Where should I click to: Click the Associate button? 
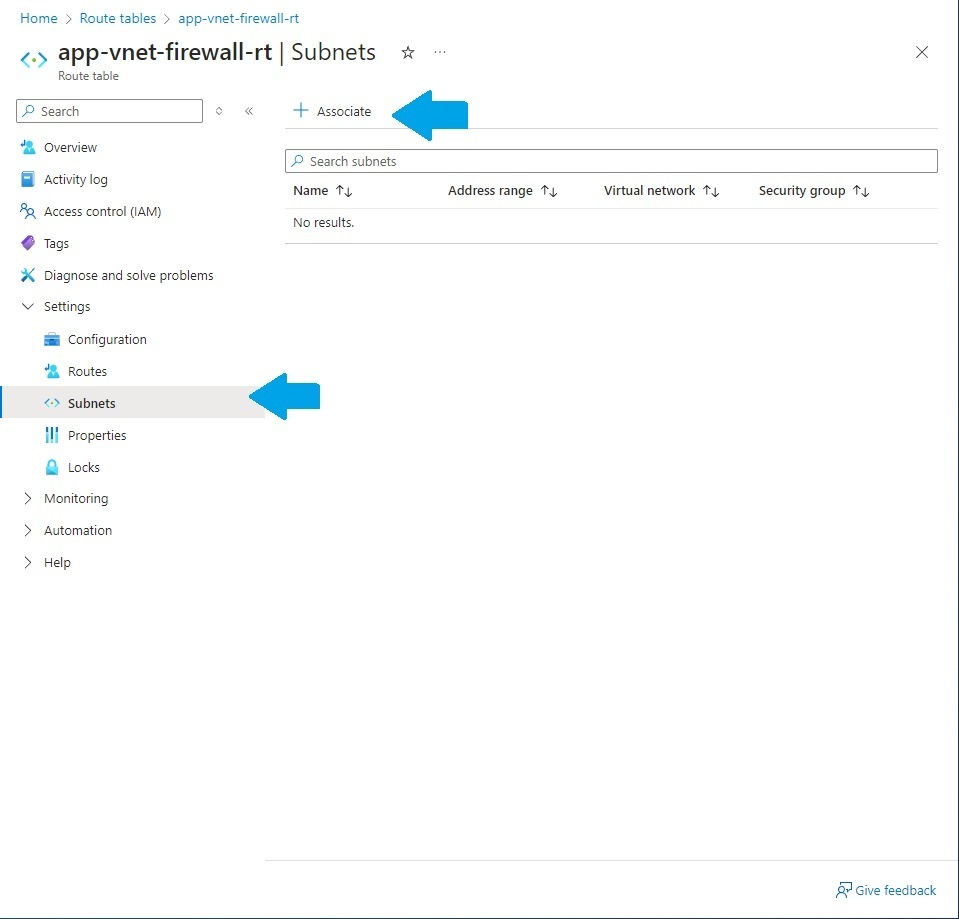coord(332,111)
